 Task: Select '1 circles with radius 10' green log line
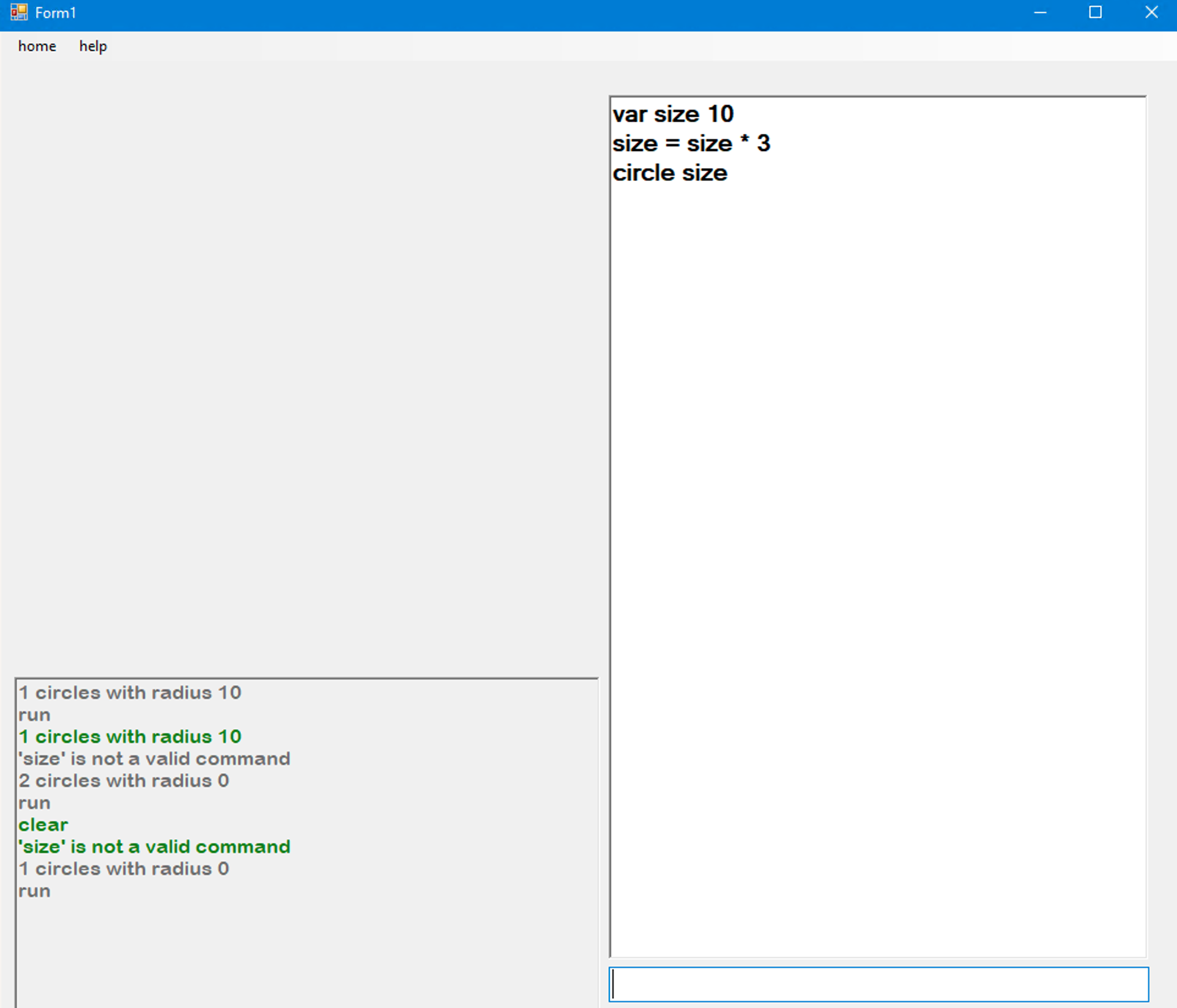[130, 736]
